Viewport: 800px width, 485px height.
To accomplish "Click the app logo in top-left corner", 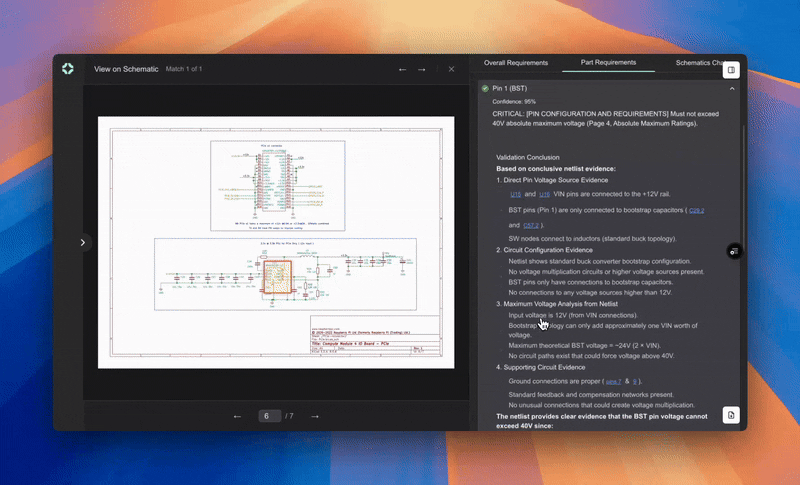I will click(68, 69).
